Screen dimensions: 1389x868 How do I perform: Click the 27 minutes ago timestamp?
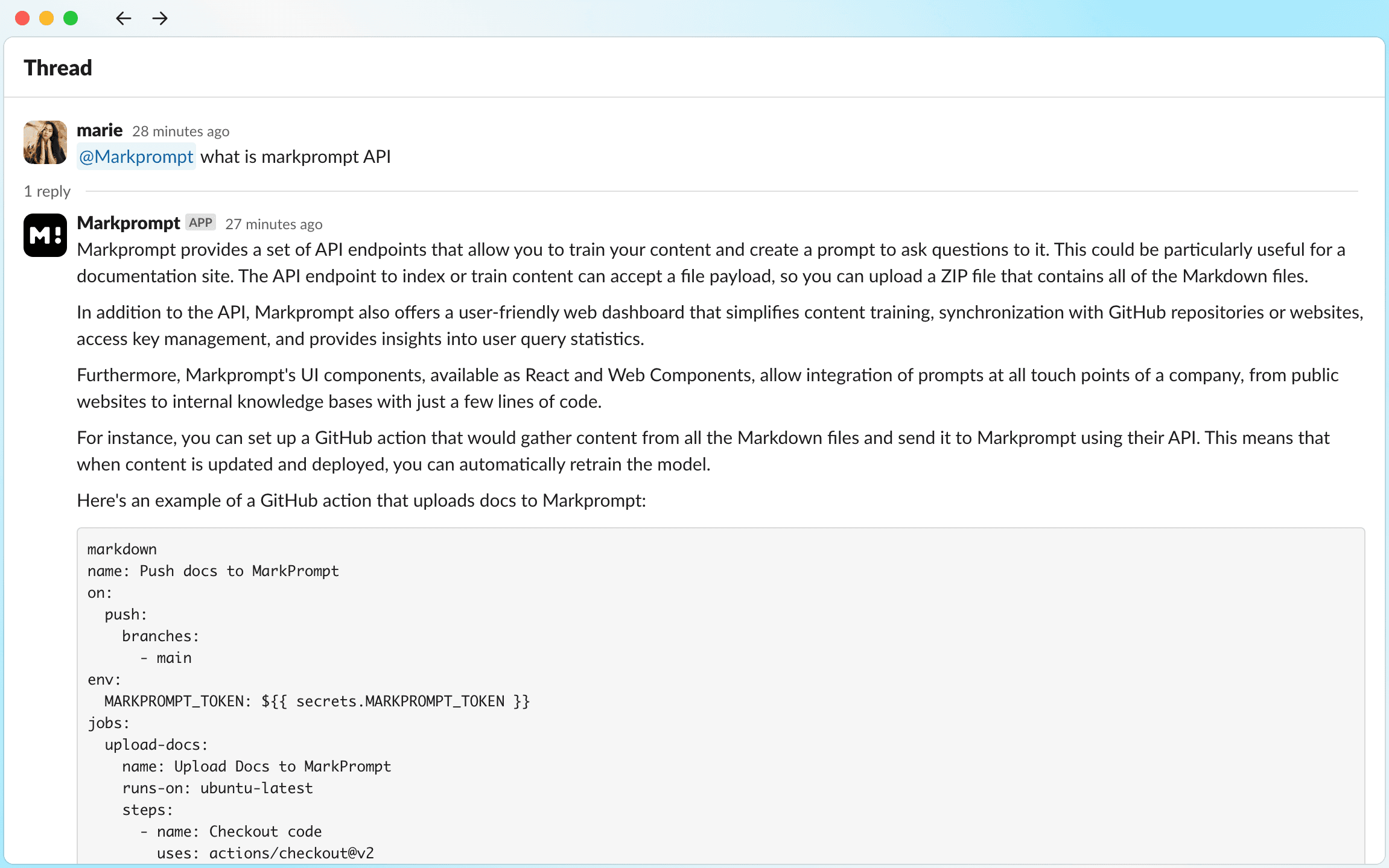pyautogui.click(x=274, y=224)
